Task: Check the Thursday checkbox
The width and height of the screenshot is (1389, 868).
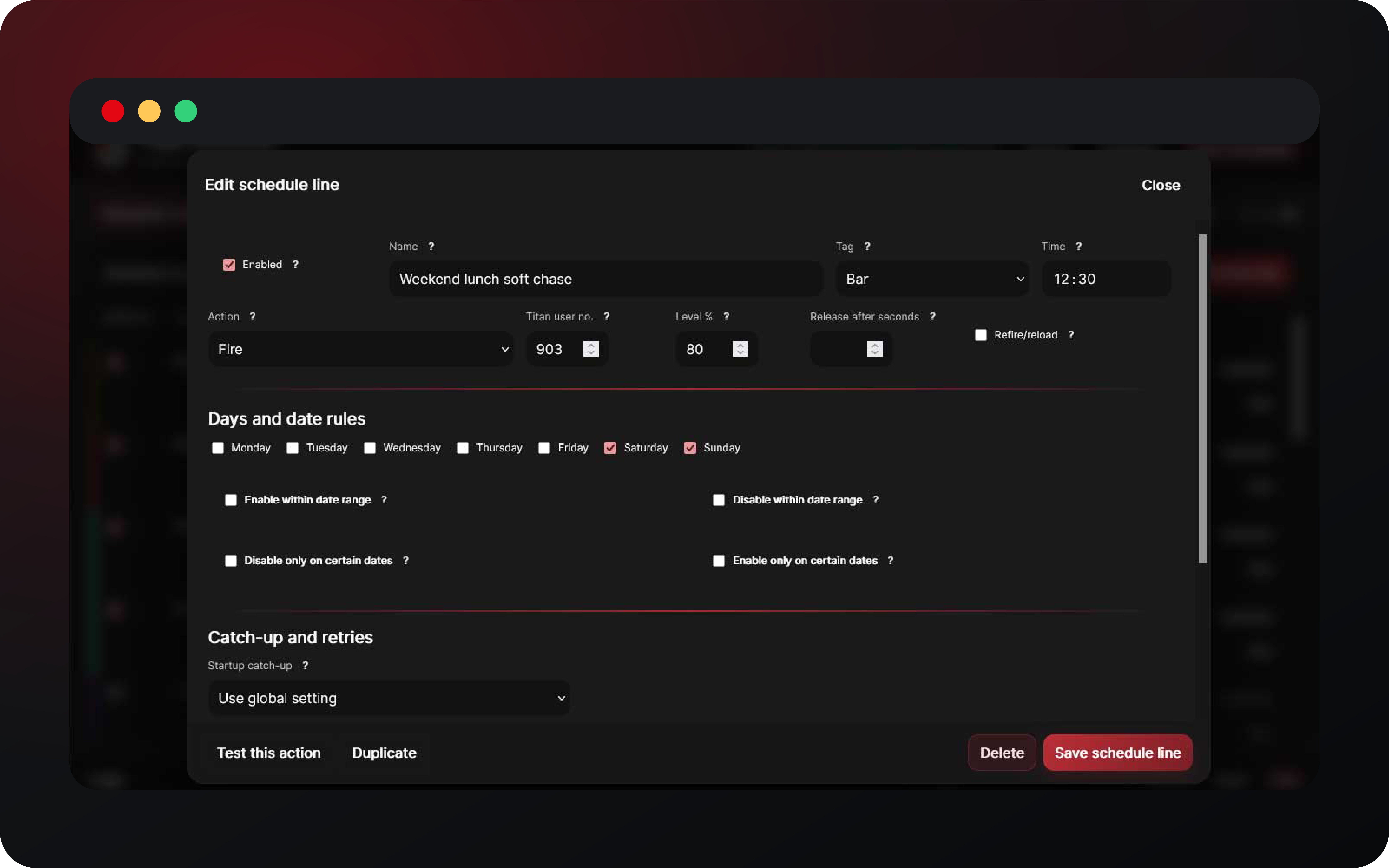Action: tap(463, 448)
